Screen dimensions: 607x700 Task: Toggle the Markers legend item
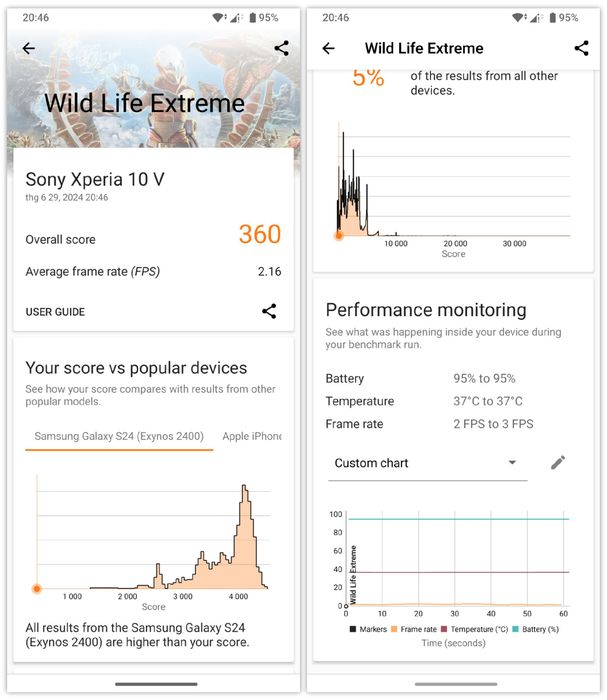[368, 629]
